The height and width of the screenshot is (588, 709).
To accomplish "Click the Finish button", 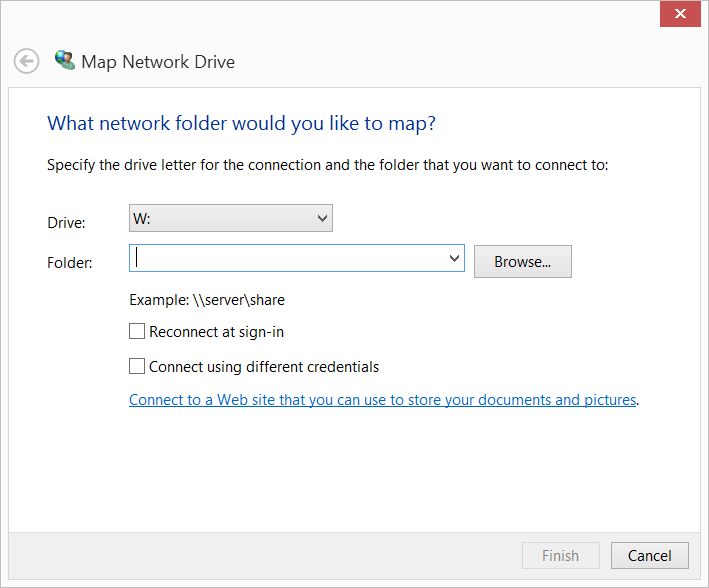I will pos(560,556).
